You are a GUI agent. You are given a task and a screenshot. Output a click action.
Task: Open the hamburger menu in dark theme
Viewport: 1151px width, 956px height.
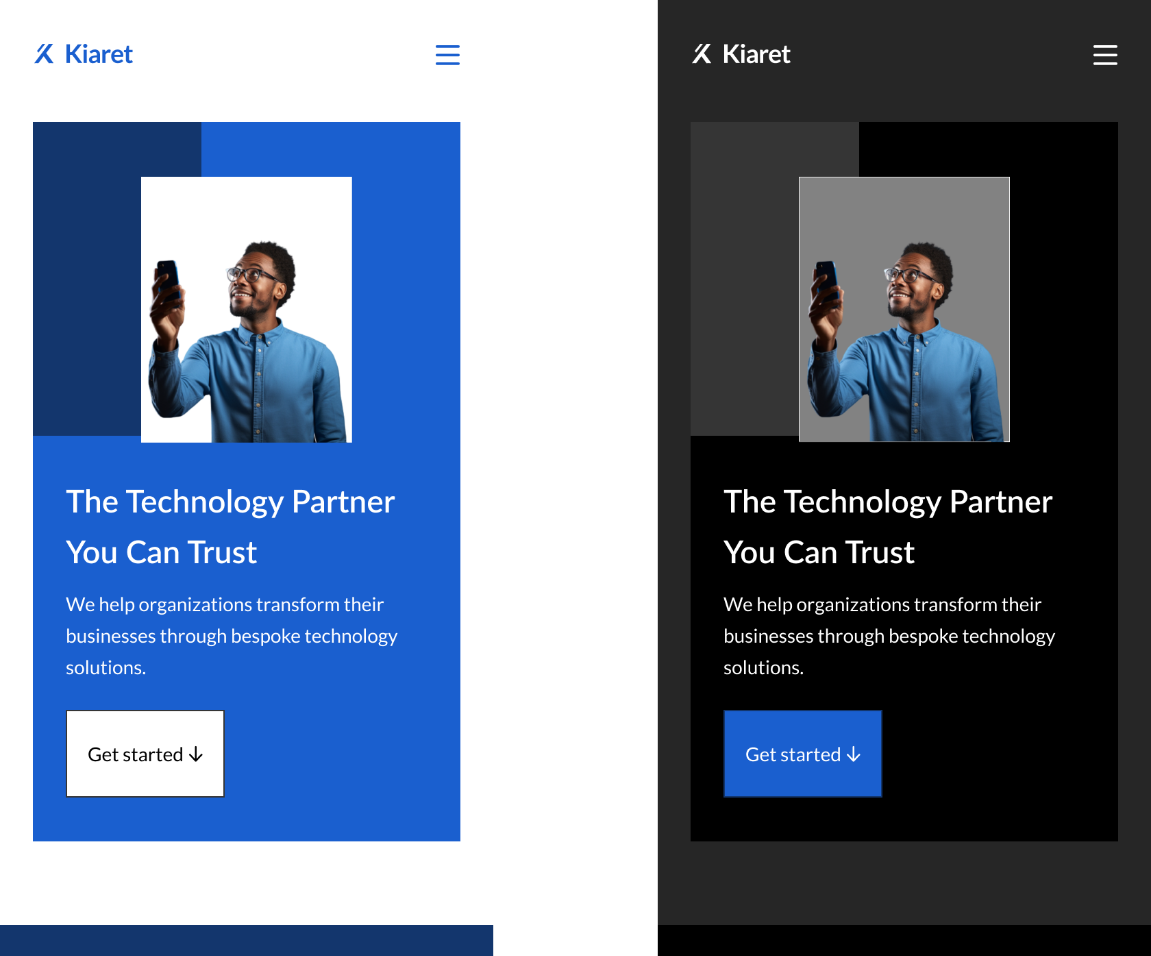point(1105,55)
